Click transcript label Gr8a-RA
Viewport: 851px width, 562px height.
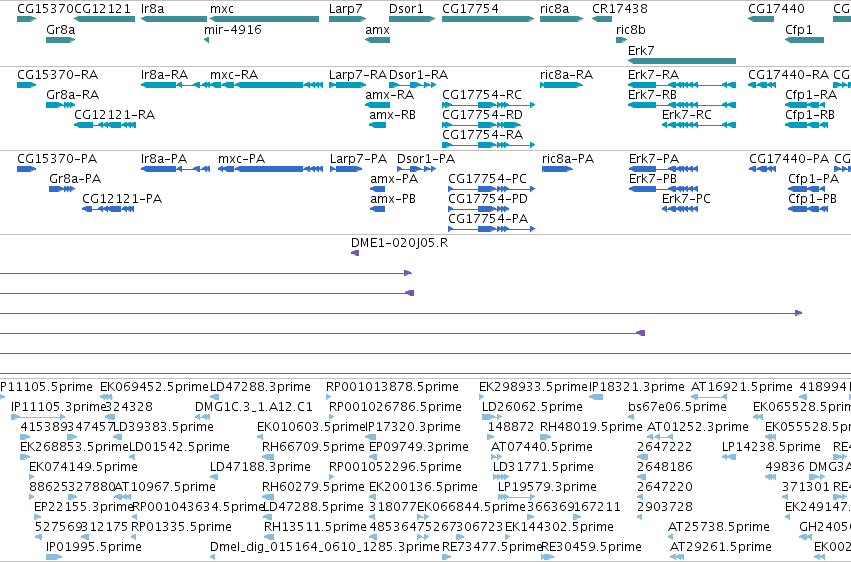[73, 95]
